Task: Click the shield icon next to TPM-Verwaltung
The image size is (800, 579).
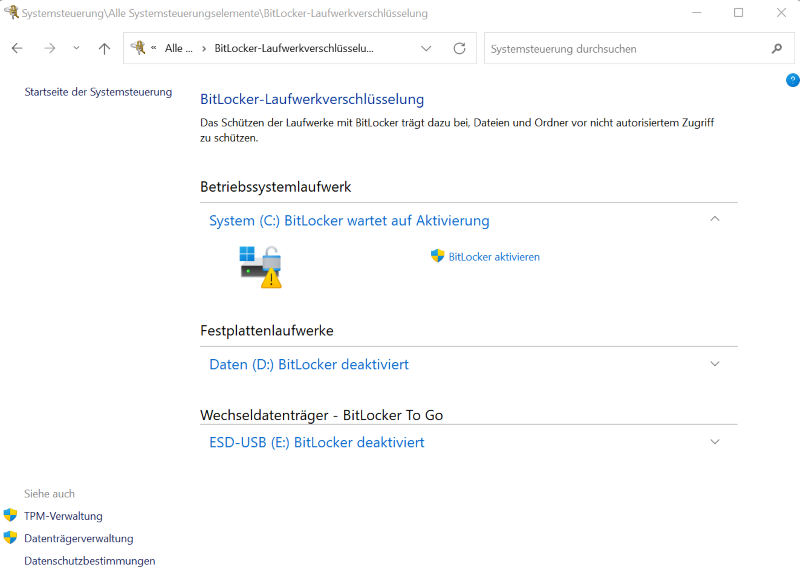Action: coord(11,516)
